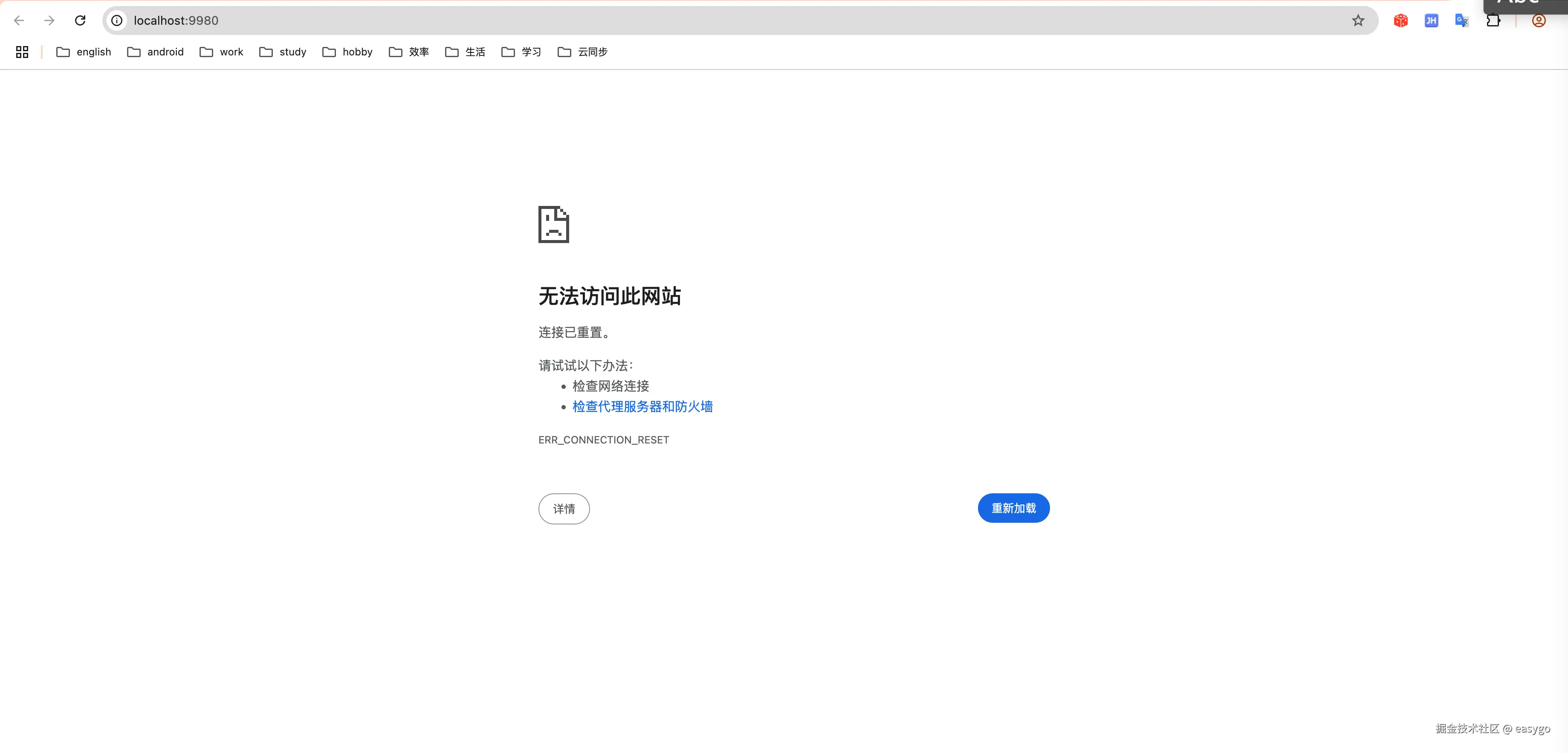Open the Google Translate extension
The height and width of the screenshot is (753, 1568).
(1461, 21)
